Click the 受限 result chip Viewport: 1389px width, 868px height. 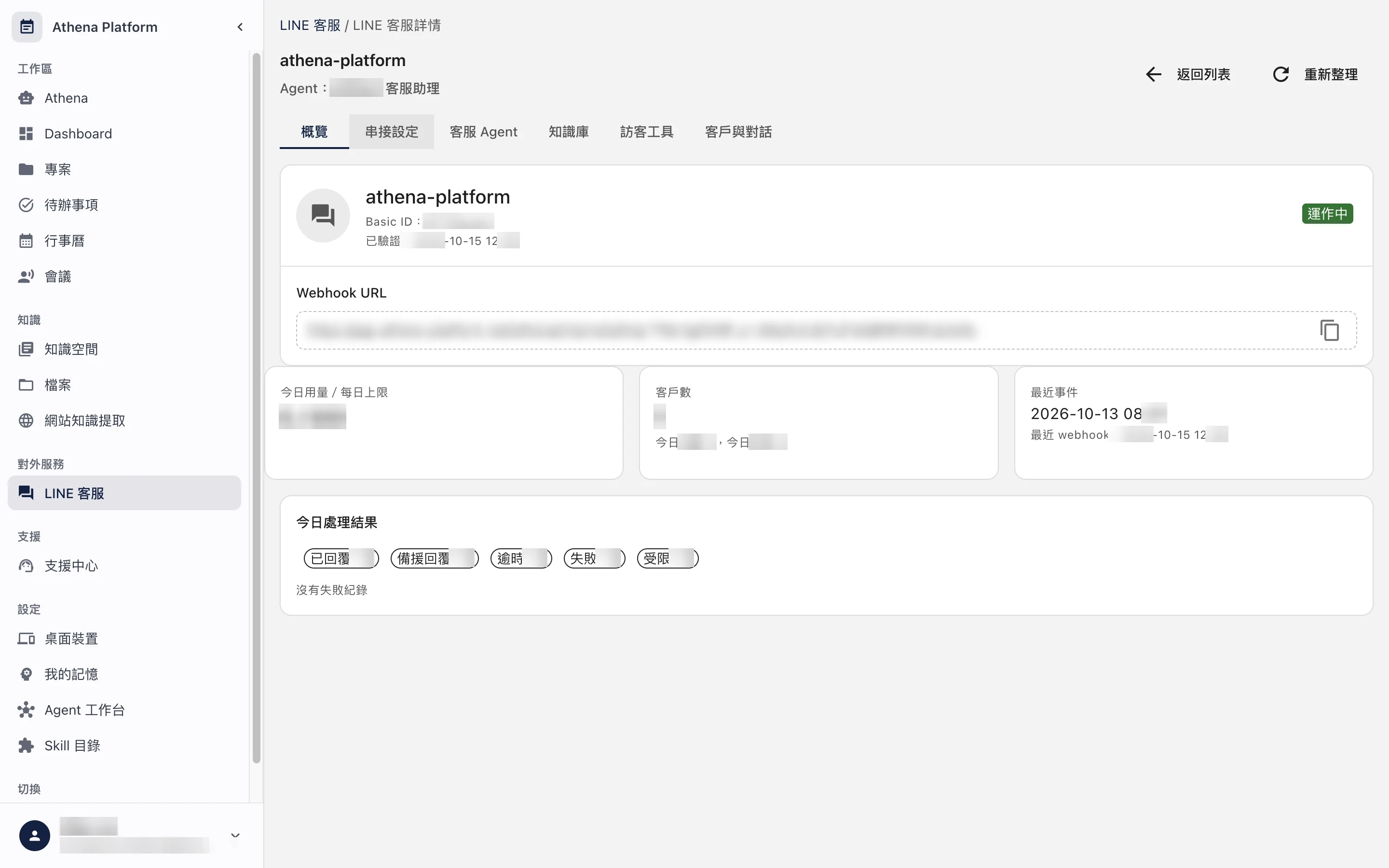pyautogui.click(x=667, y=558)
